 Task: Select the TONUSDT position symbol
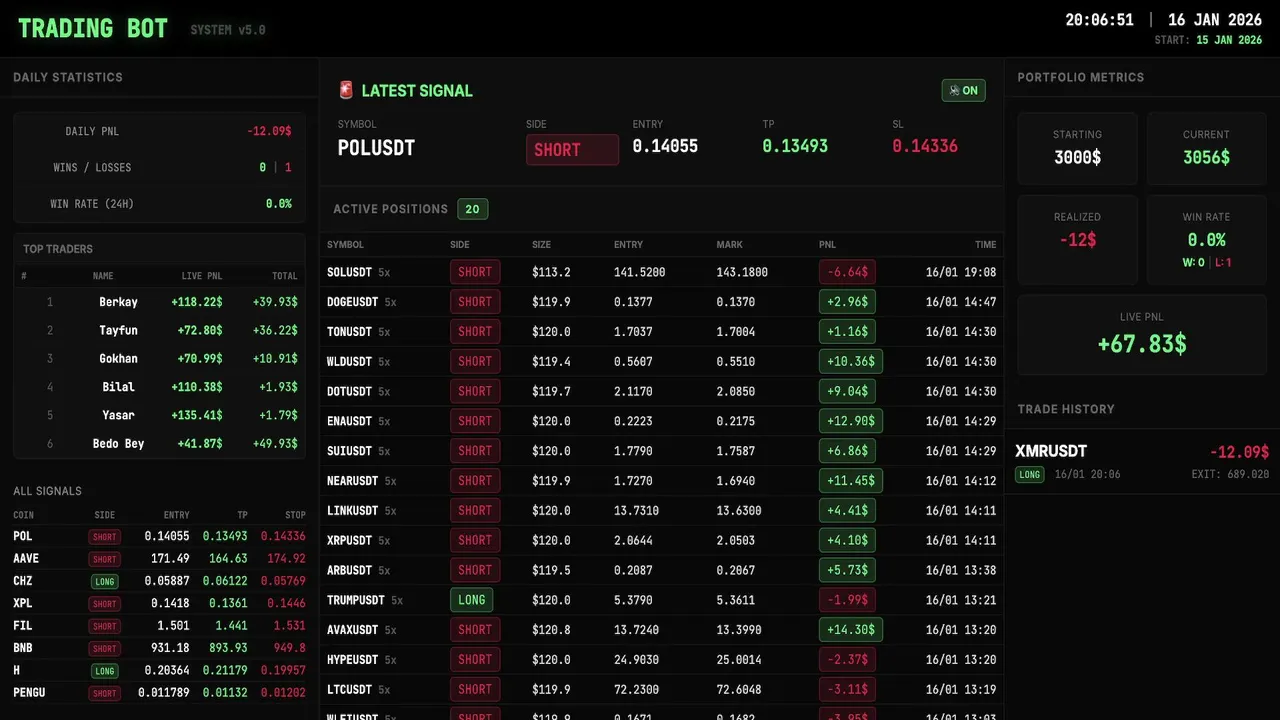click(x=349, y=332)
